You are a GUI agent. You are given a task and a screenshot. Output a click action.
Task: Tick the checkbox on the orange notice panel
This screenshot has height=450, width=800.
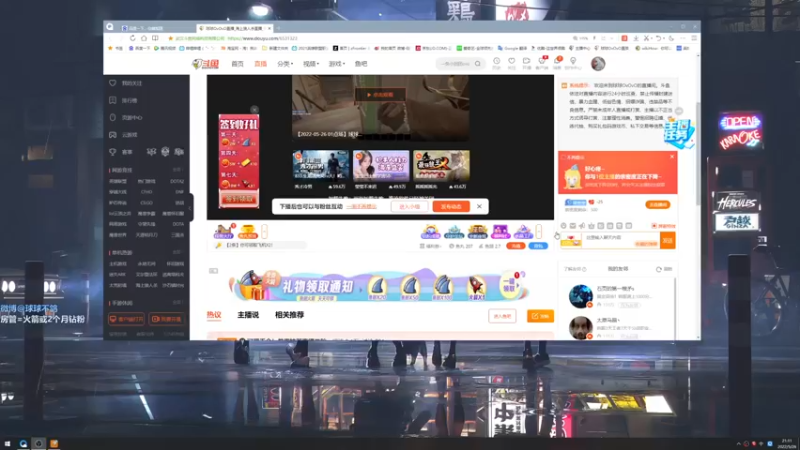(x=563, y=157)
